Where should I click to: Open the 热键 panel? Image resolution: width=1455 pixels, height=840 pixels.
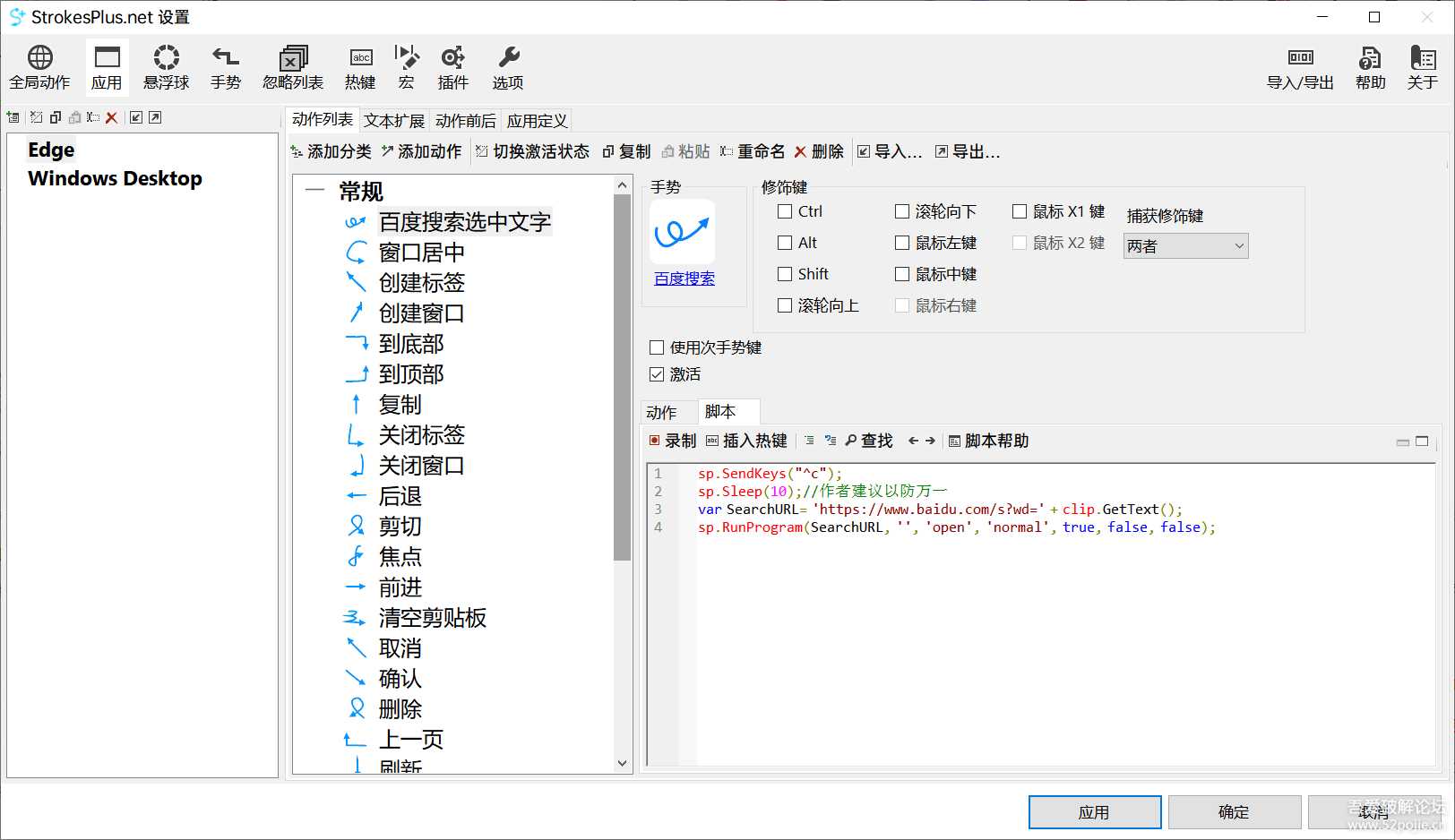point(359,67)
